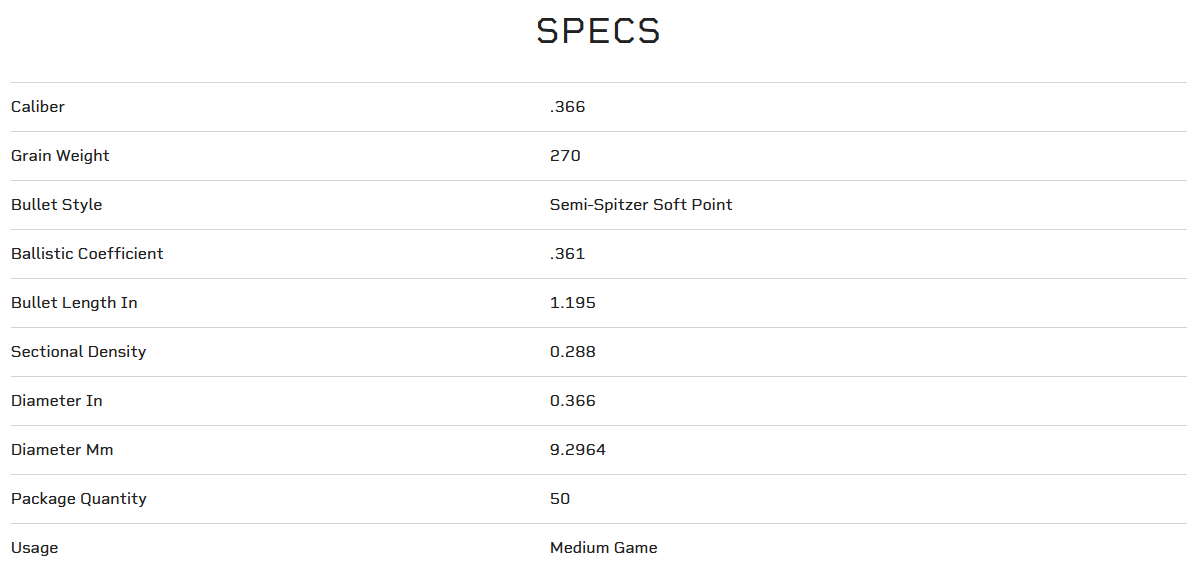
Task: Click the 9.2964 diameter value
Action: pos(577,450)
